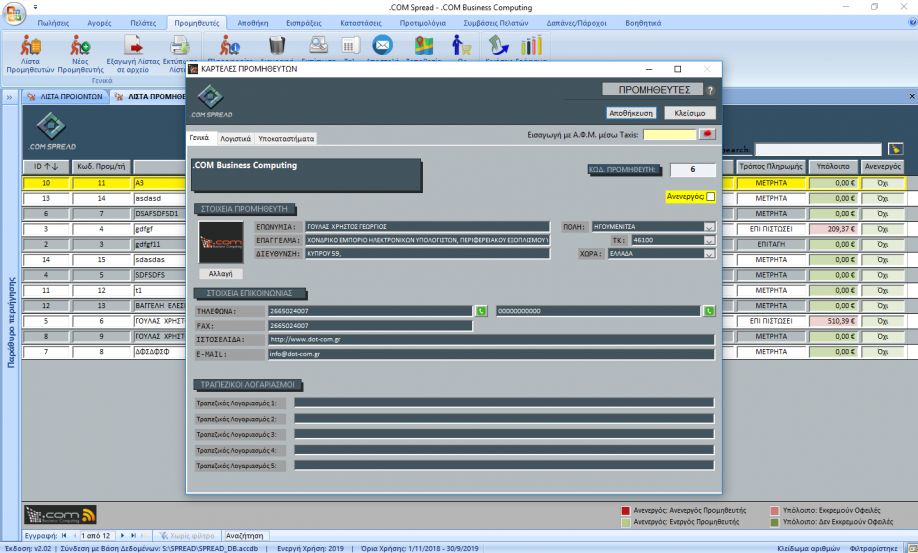Image resolution: width=918 pixels, height=553 pixels.
Task: Click the application orb button at top left
Action: [14, 14]
